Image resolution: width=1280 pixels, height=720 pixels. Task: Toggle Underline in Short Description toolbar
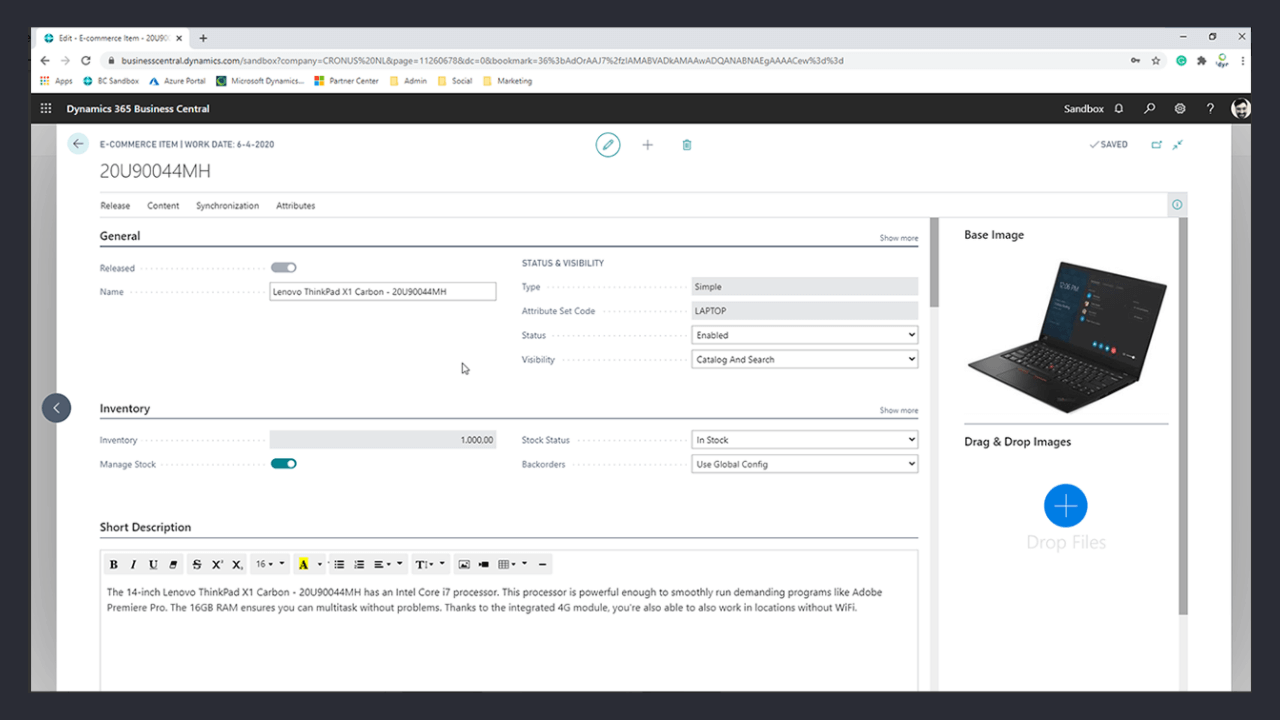point(153,565)
